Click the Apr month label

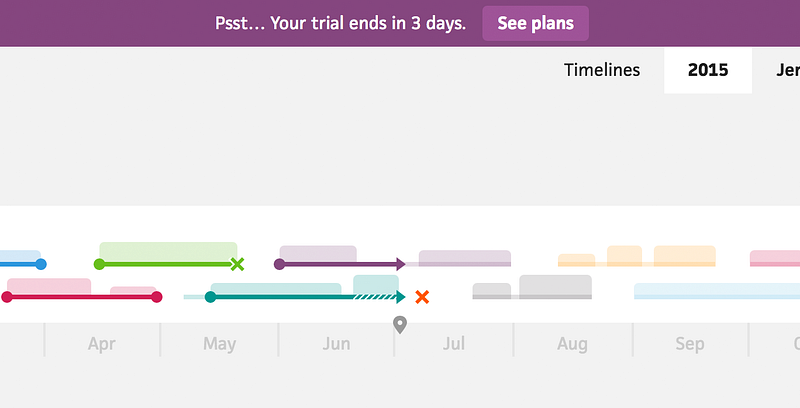click(x=102, y=344)
